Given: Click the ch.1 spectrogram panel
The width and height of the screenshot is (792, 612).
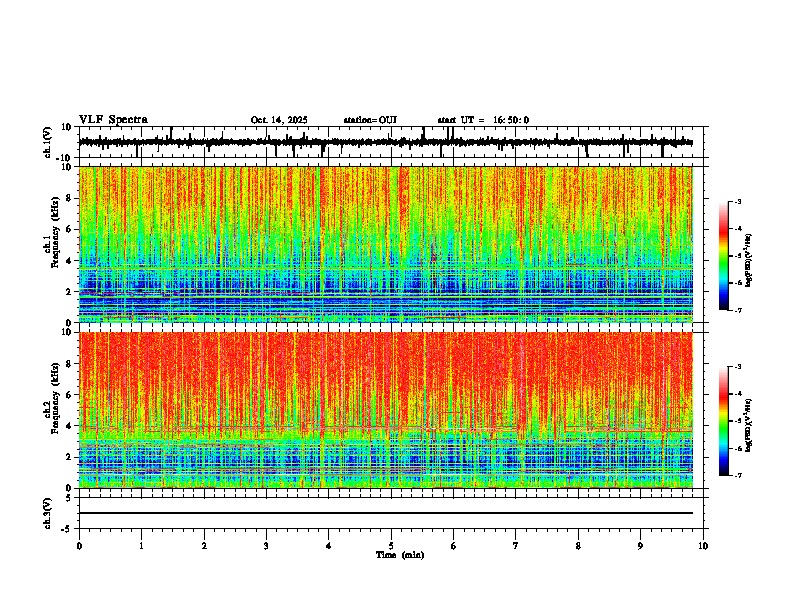Looking at the screenshot, I should pos(386,244).
